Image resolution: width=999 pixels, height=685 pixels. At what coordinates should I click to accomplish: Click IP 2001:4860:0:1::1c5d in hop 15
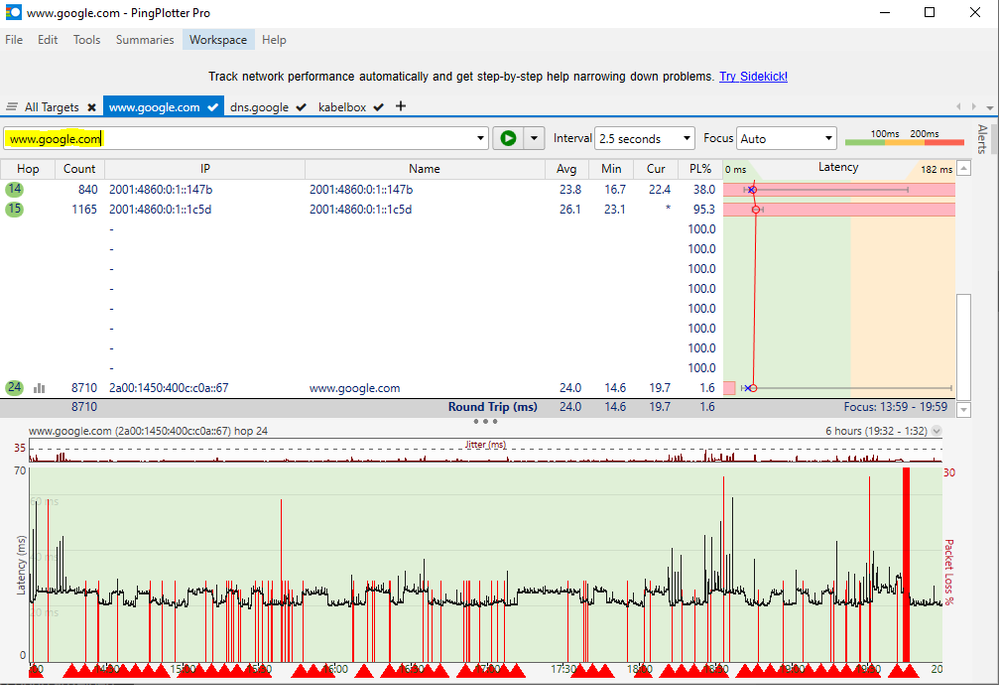pos(160,209)
